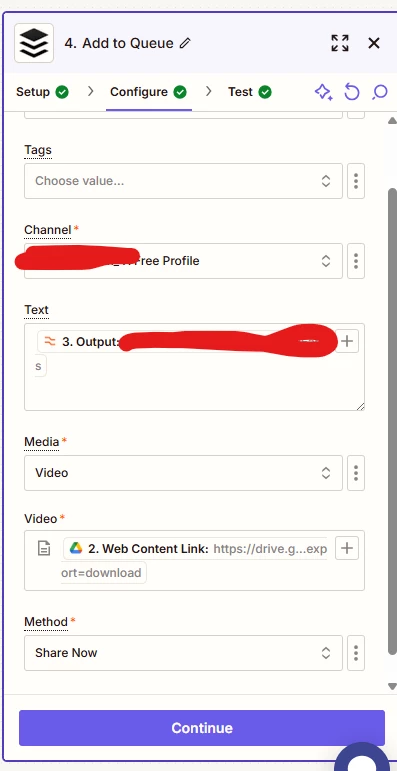Click the scrollbar down arrow

point(392,686)
